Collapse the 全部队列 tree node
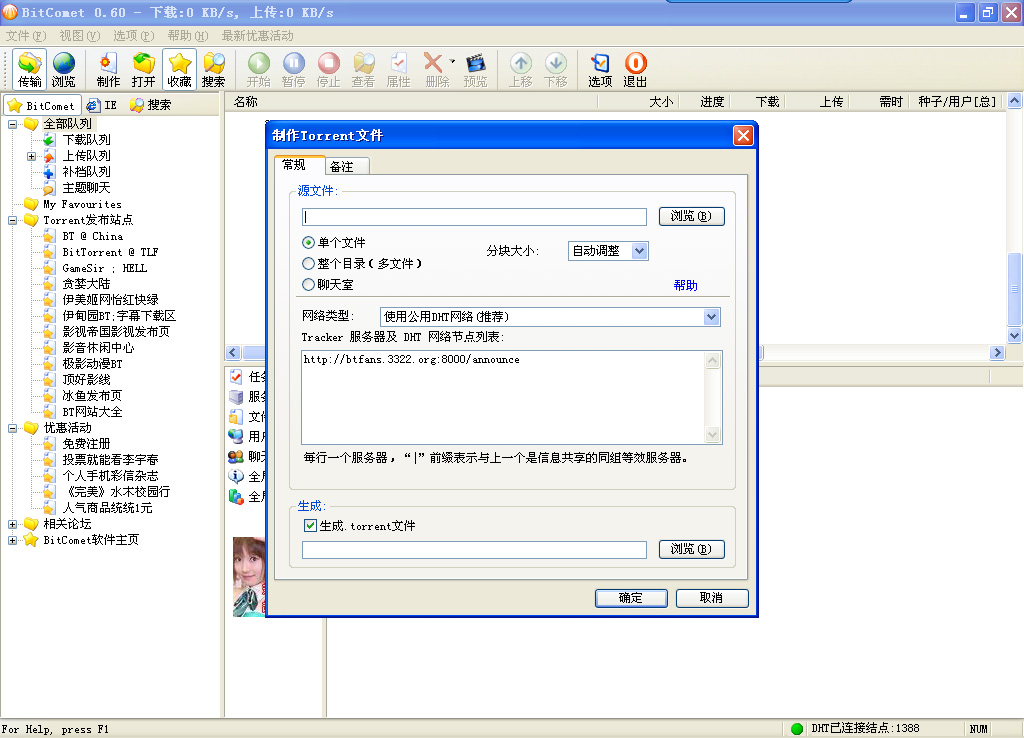Screen dimensions: 1024x738 12,123
